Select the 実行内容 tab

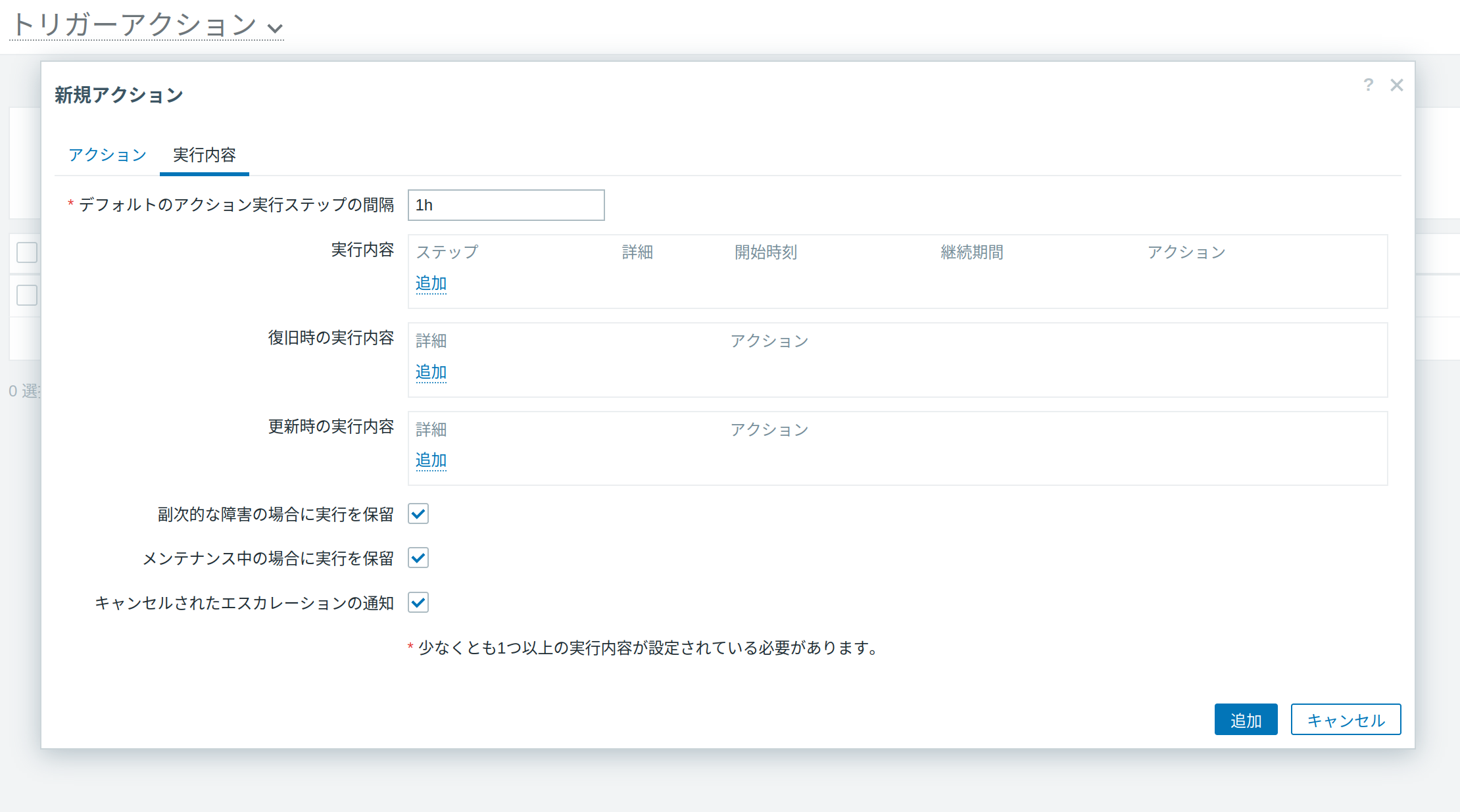pyautogui.click(x=204, y=155)
